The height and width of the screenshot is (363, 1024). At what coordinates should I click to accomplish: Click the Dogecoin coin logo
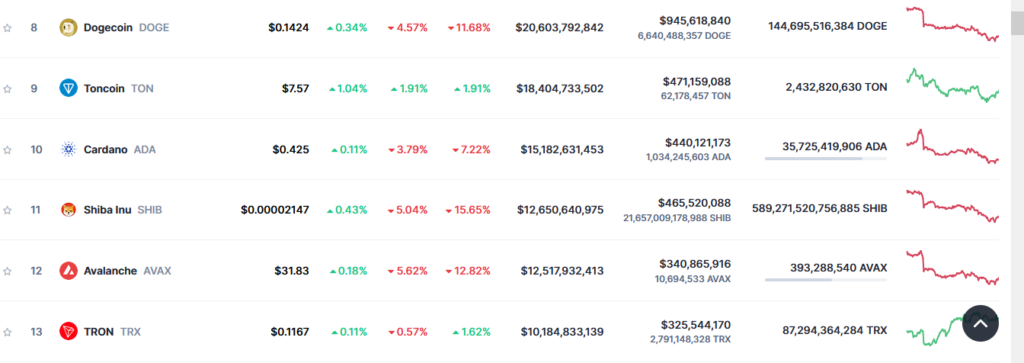[69, 27]
